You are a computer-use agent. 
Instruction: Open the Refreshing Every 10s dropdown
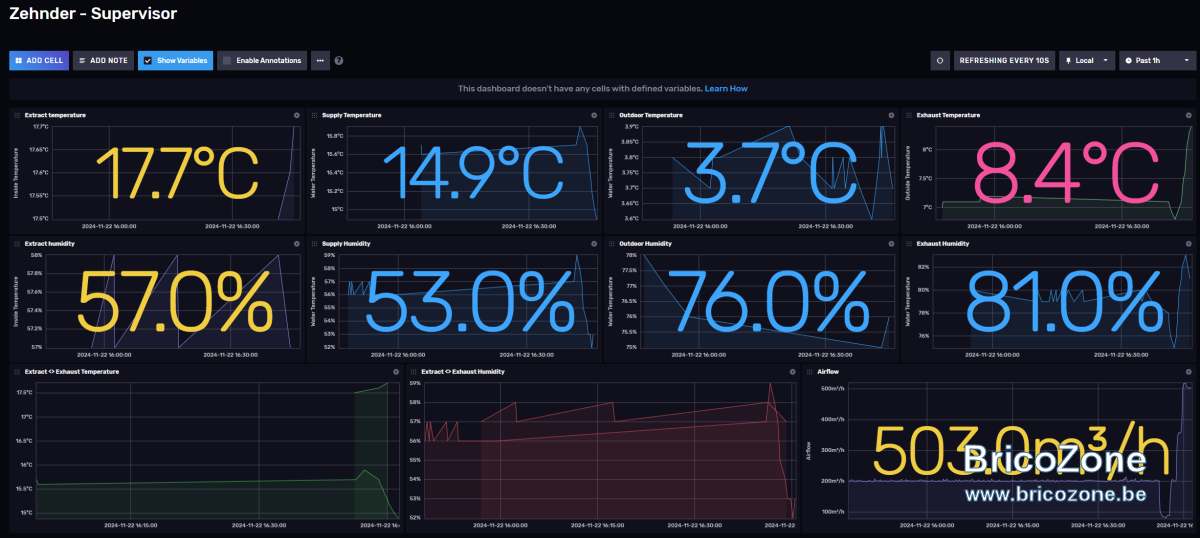(x=1004, y=60)
